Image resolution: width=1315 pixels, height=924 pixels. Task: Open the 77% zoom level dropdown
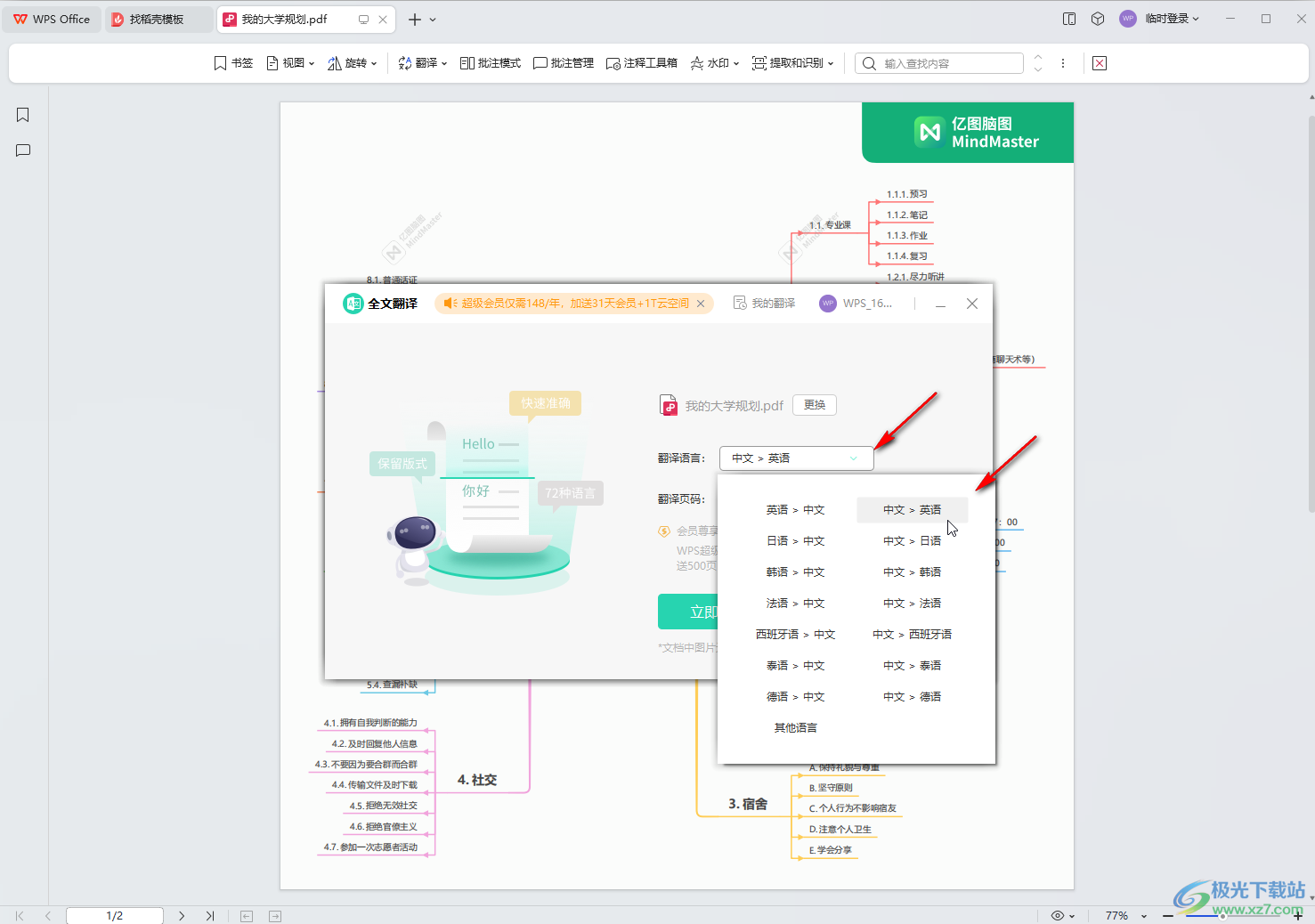pos(1125,915)
